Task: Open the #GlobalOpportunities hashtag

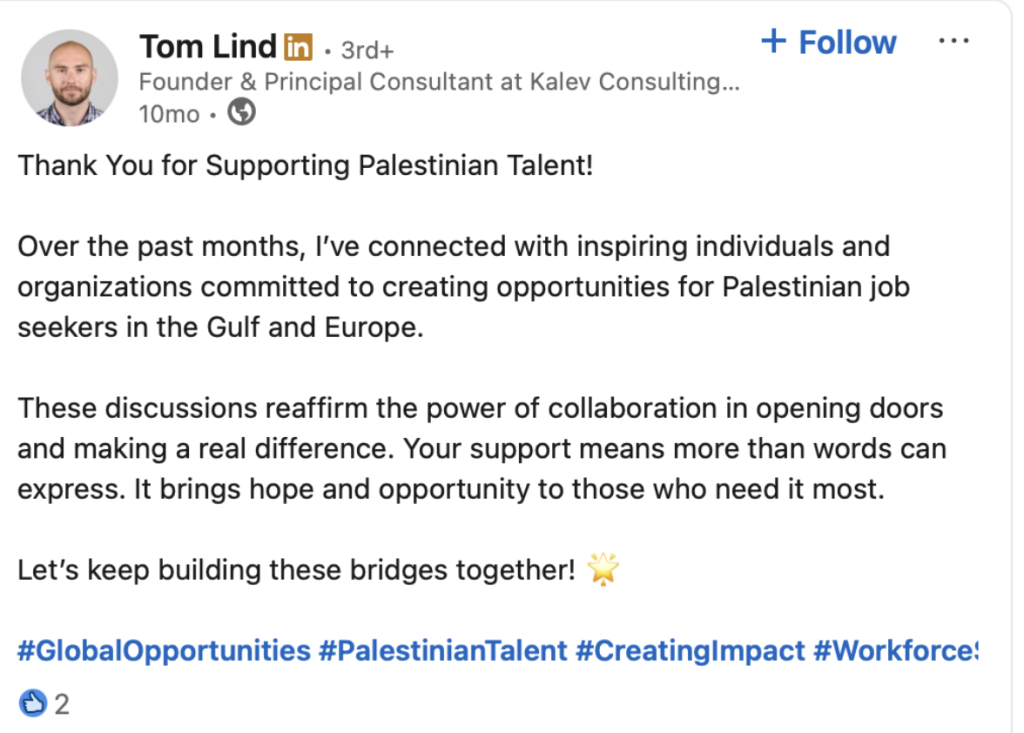Action: point(164,651)
